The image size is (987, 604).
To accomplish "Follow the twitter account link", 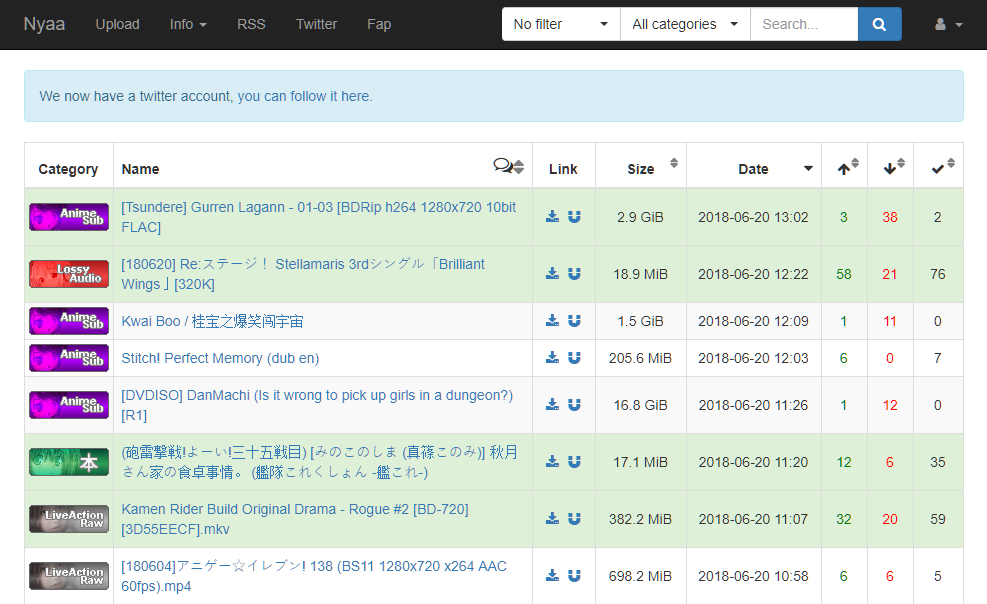I will coord(304,96).
